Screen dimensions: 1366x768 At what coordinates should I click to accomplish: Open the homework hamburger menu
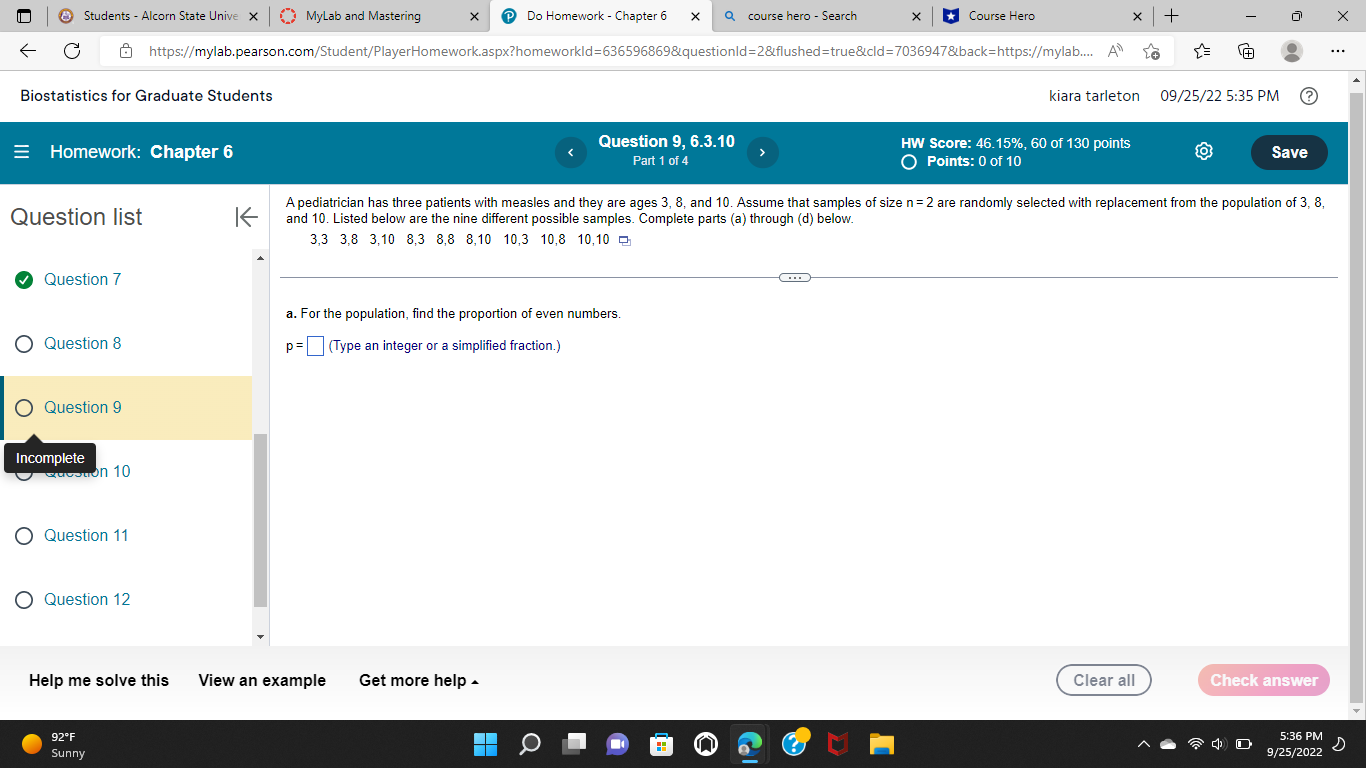coord(21,152)
